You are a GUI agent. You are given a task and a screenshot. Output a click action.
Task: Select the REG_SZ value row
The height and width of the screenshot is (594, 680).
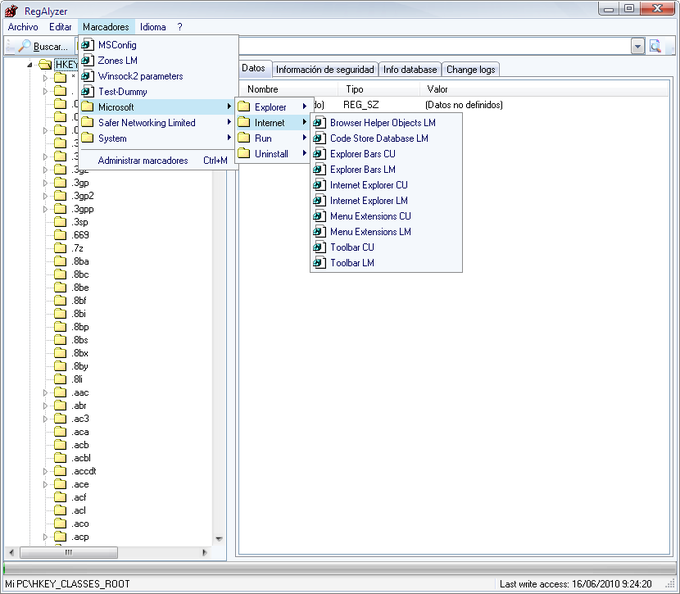(x=454, y=104)
